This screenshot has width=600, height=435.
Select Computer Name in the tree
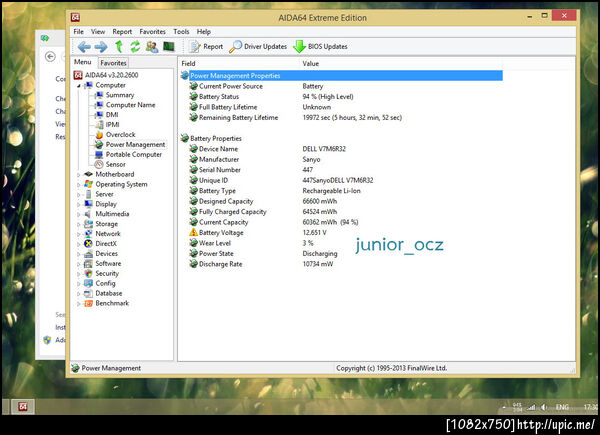click(x=130, y=105)
